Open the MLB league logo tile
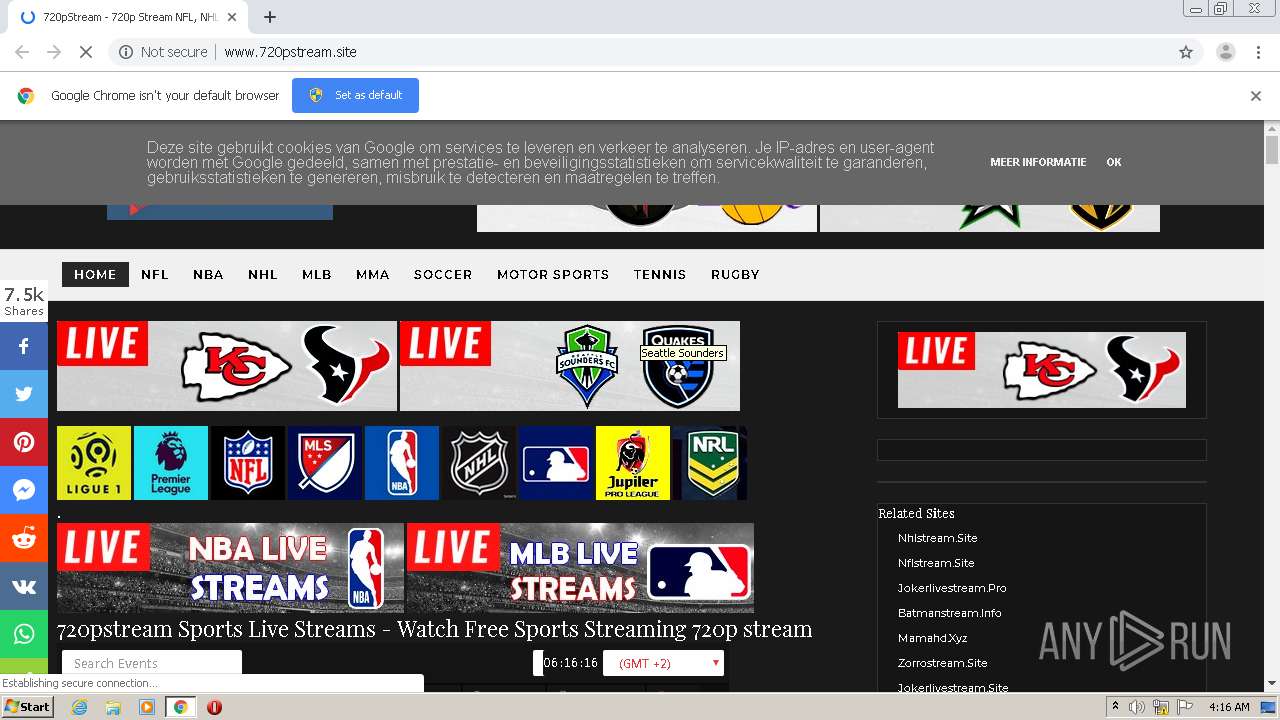The image size is (1280, 720). pyautogui.click(x=556, y=463)
